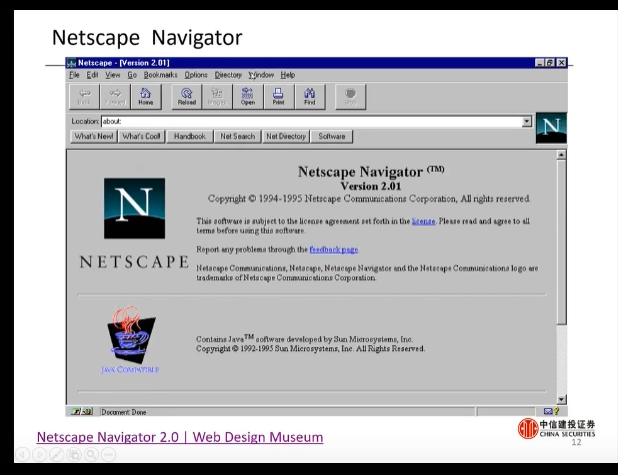618x475 pixels.
Task: Click the more options ellipsis slideshow control
Action: click(x=108, y=455)
